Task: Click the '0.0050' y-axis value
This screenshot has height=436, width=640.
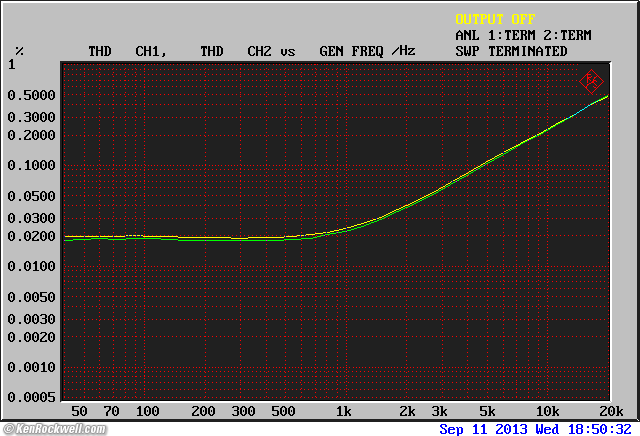Action: coord(31,297)
